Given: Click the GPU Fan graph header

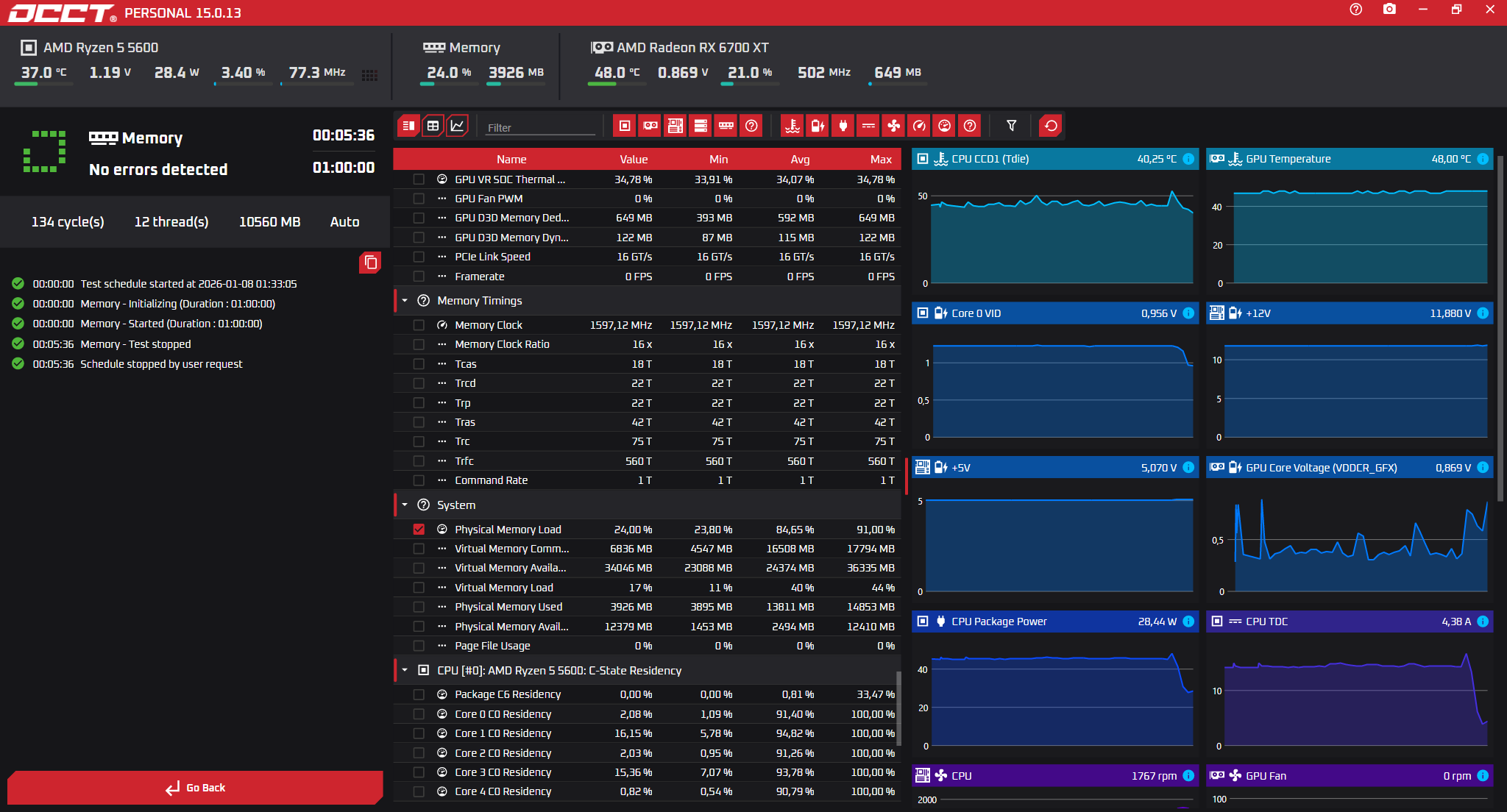Looking at the screenshot, I should coord(1349,776).
